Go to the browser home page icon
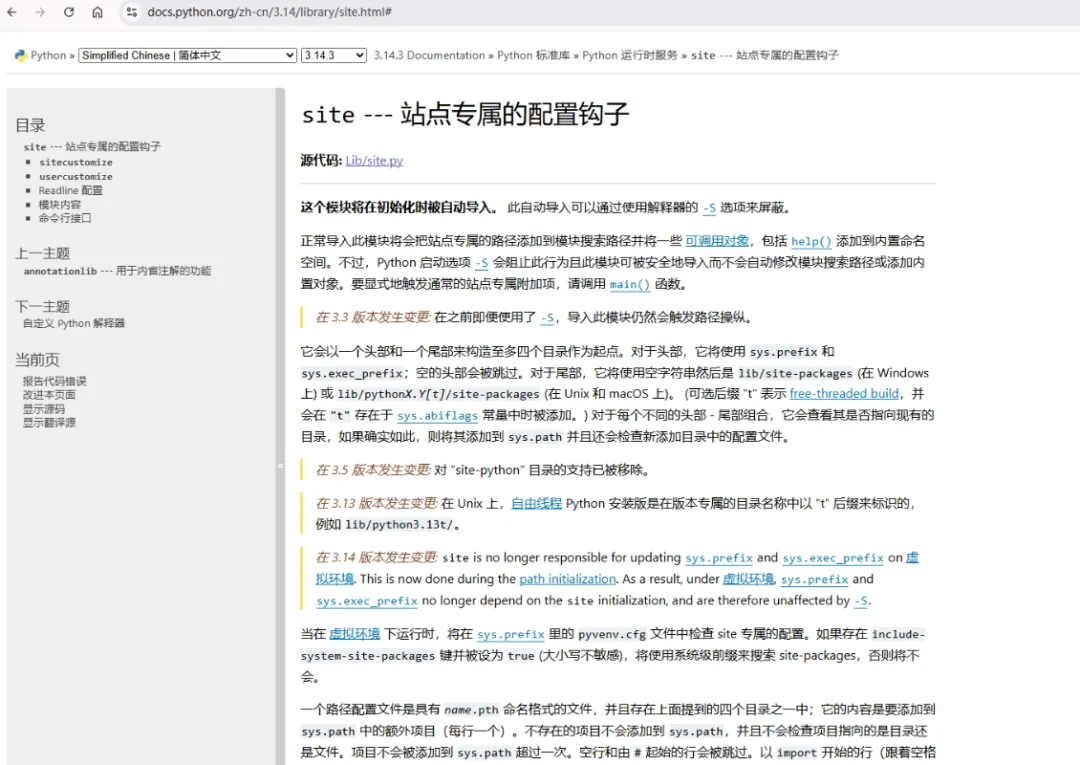This screenshot has height=765, width=1080. tap(97, 12)
